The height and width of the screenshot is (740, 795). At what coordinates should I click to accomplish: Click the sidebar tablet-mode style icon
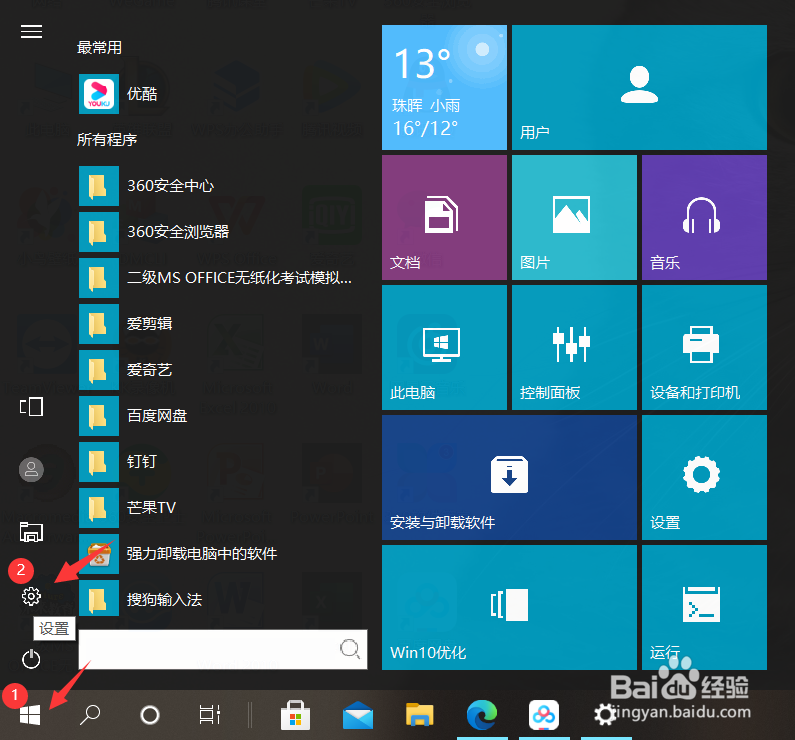(x=31, y=406)
